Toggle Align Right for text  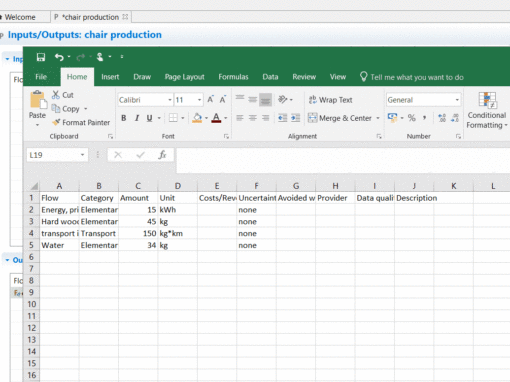click(265, 118)
